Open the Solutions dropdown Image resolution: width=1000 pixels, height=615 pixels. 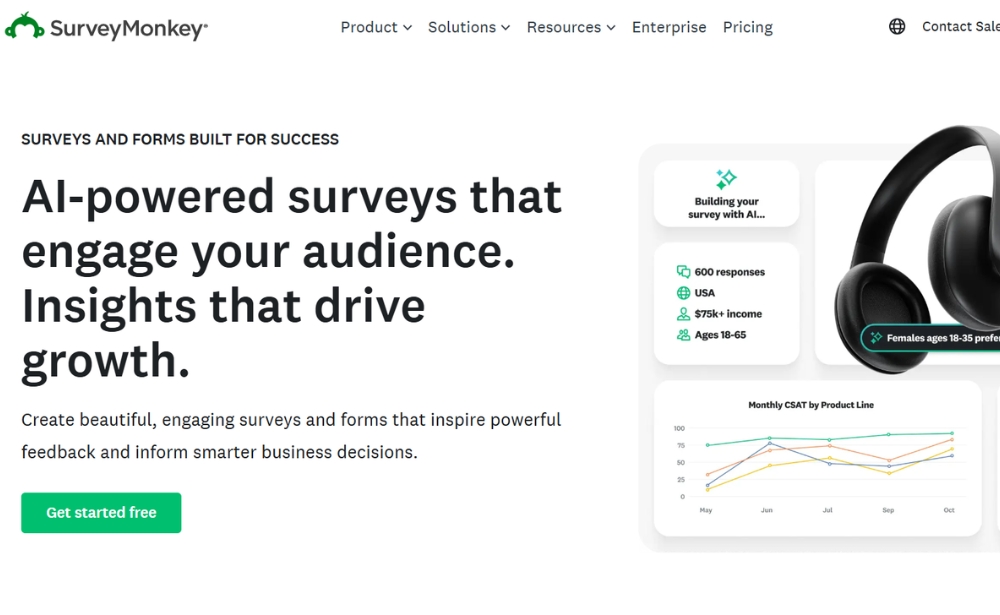(468, 27)
